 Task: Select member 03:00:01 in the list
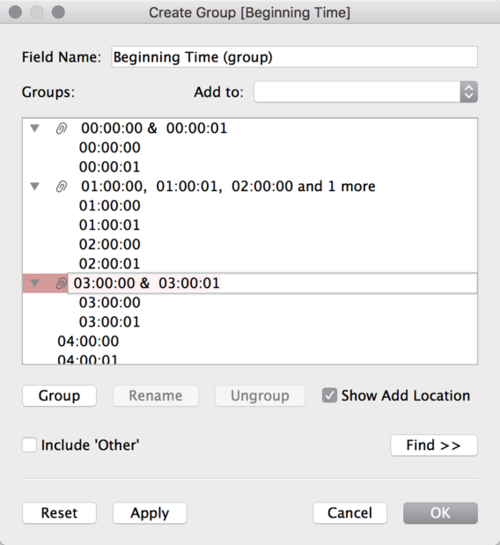(x=109, y=322)
